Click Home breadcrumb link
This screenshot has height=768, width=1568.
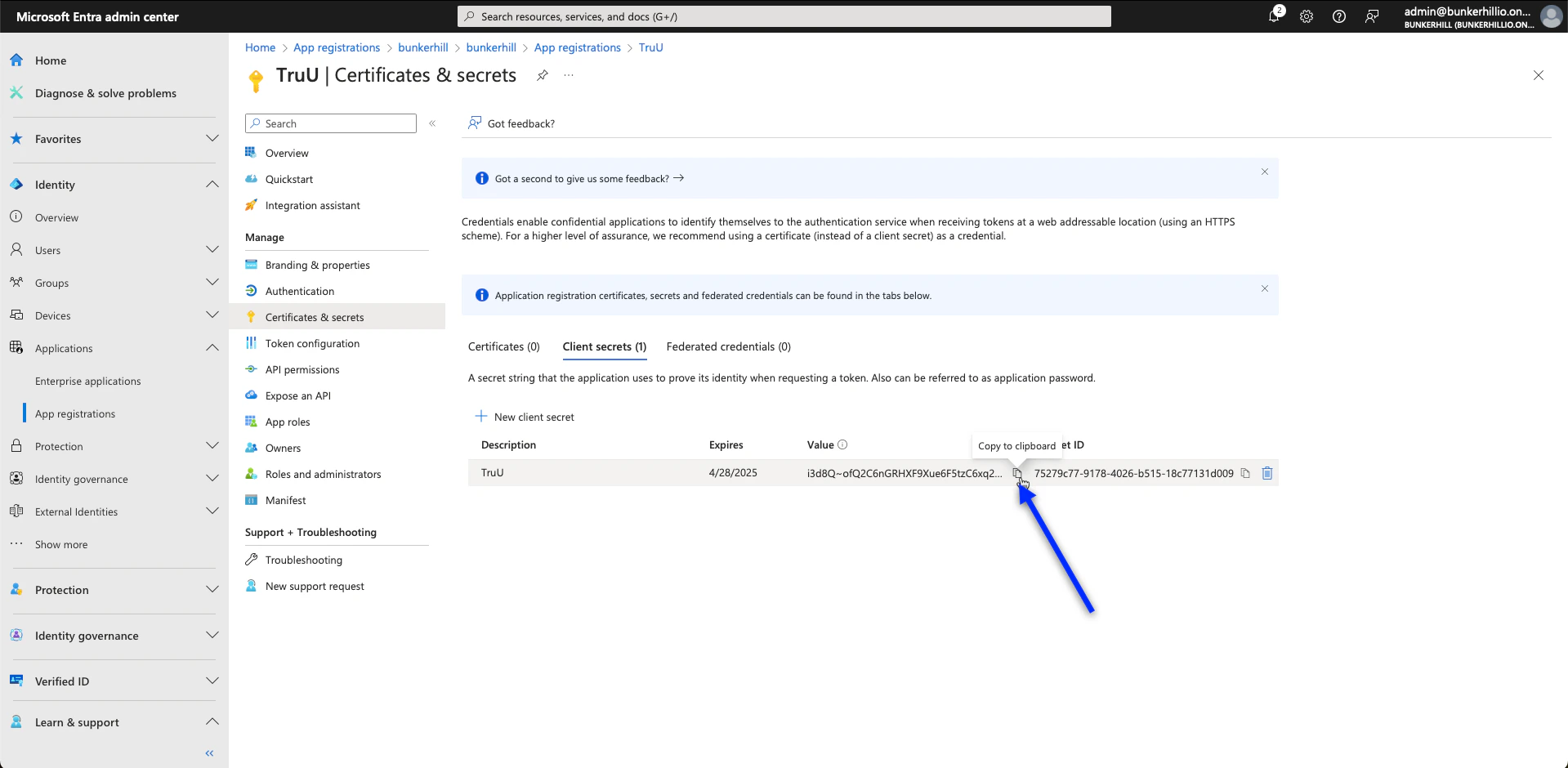[260, 47]
